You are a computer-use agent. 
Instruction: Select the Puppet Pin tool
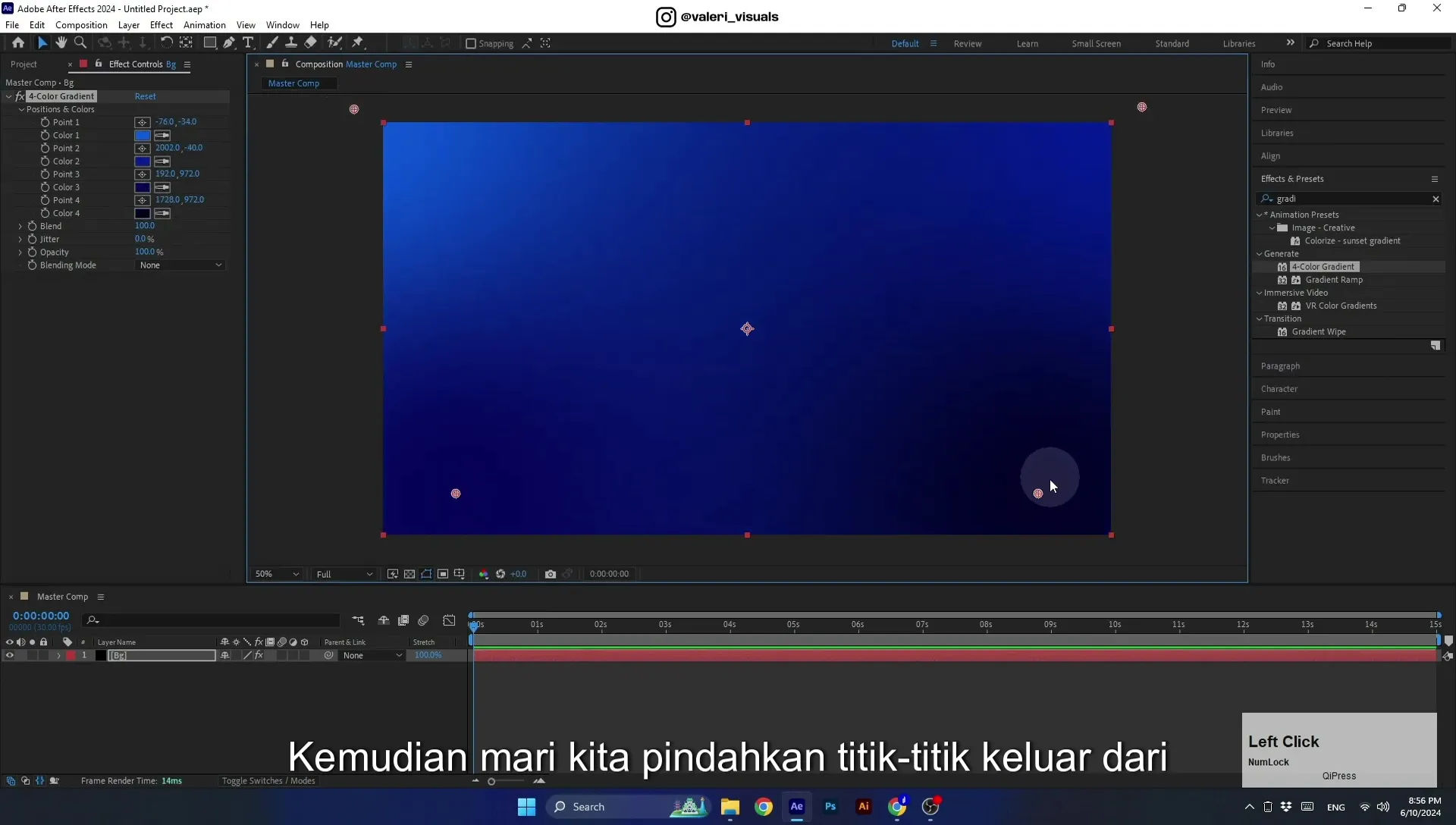click(x=358, y=43)
